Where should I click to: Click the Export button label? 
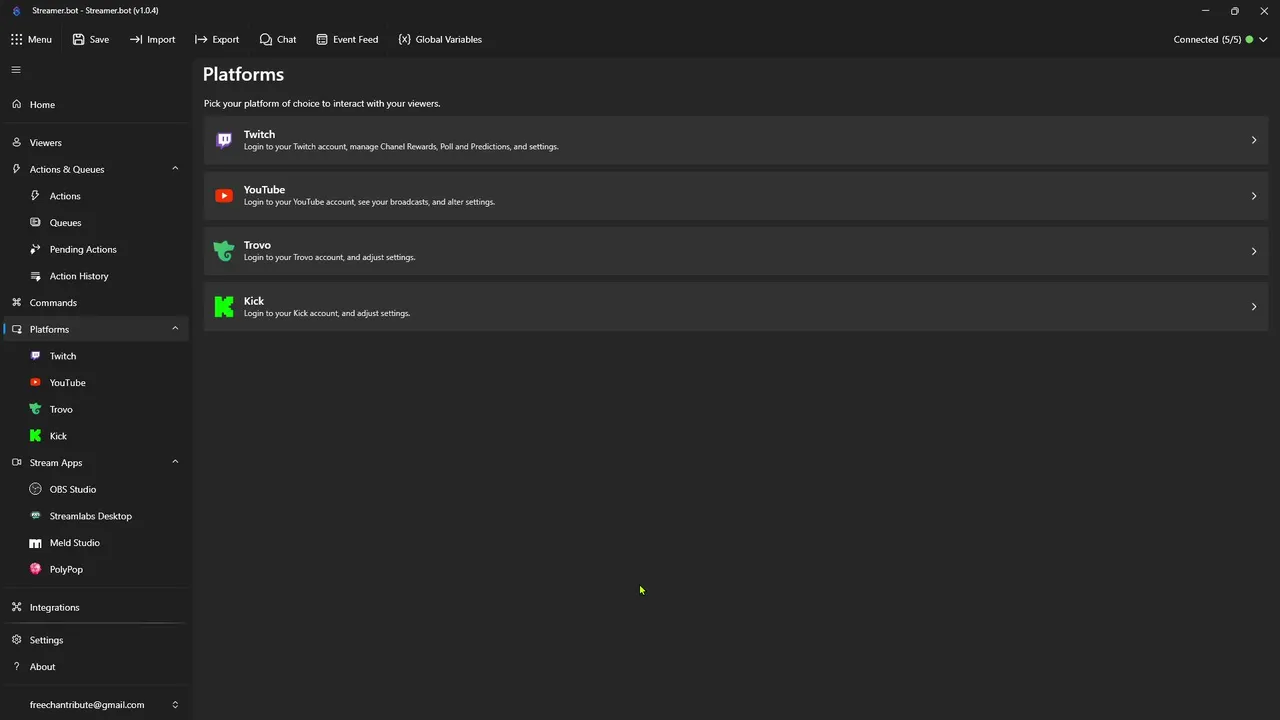pyautogui.click(x=226, y=40)
